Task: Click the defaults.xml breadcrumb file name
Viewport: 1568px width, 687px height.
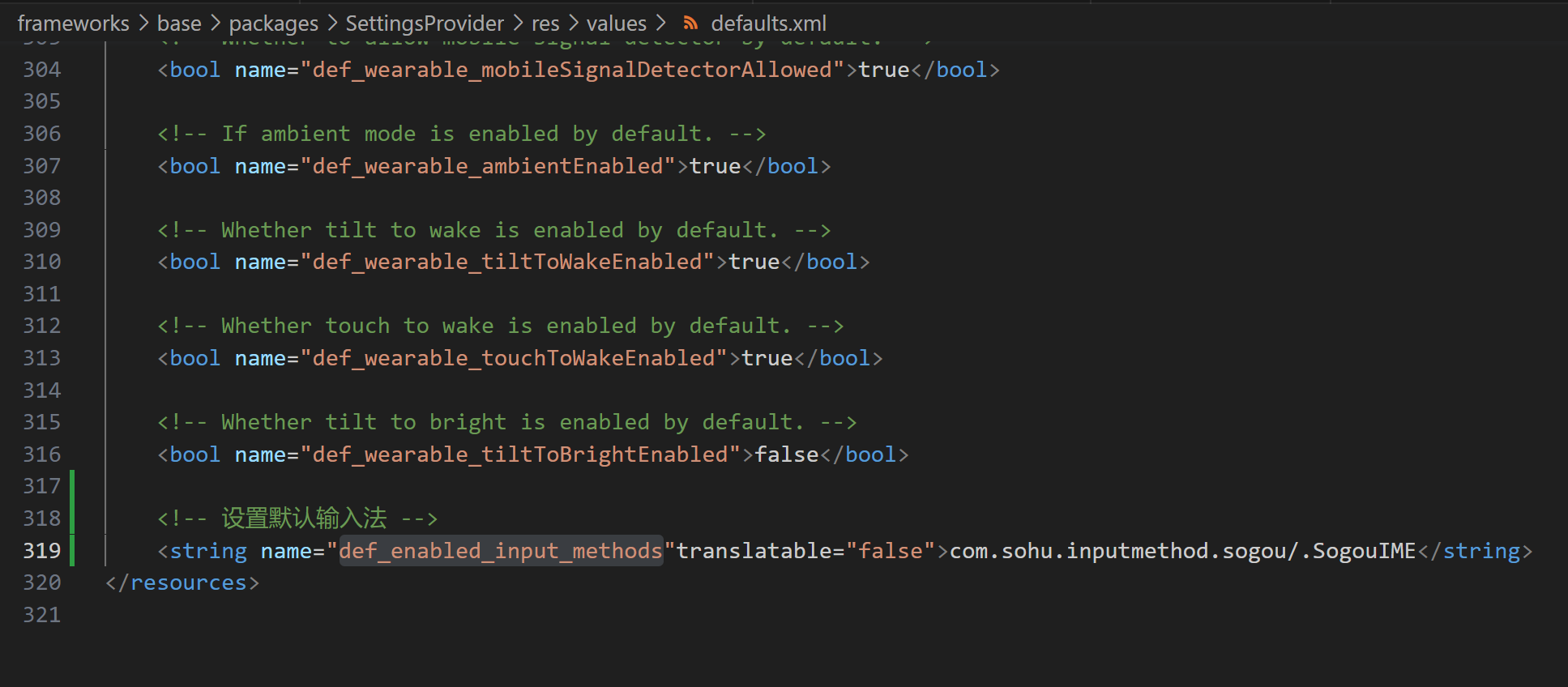Action: [768, 23]
